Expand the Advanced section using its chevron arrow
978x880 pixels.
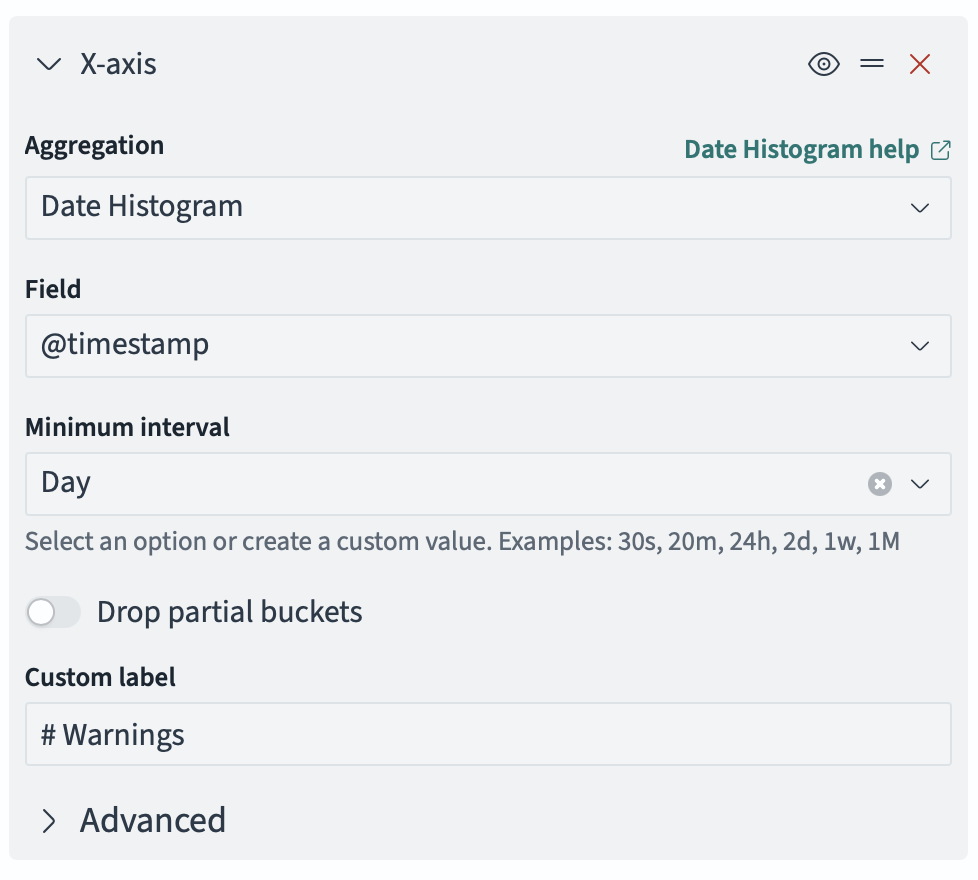(x=48, y=821)
